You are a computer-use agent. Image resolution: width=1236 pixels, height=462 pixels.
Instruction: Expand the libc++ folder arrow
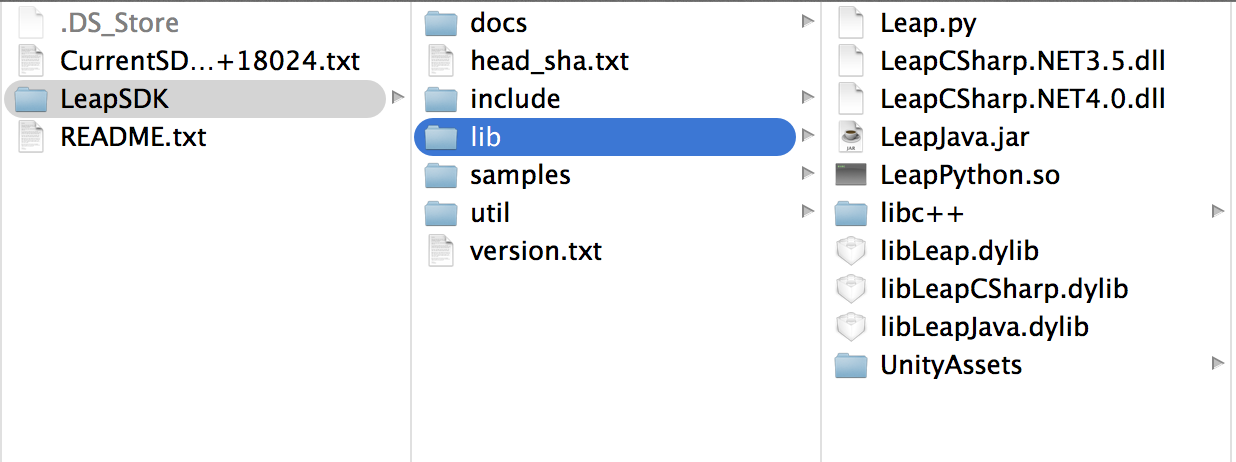[1217, 212]
